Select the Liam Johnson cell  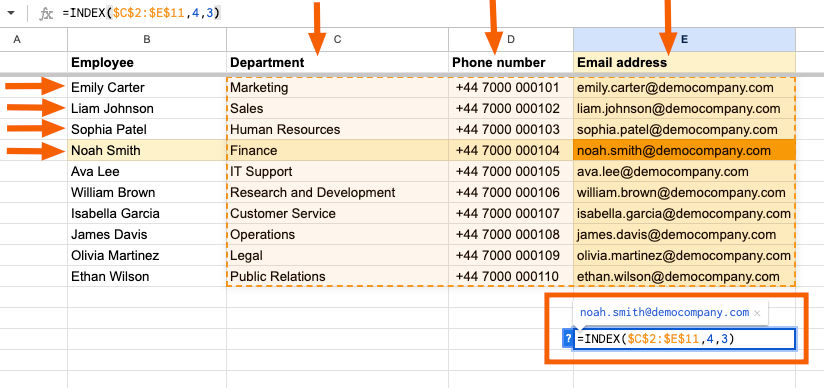click(x=147, y=108)
